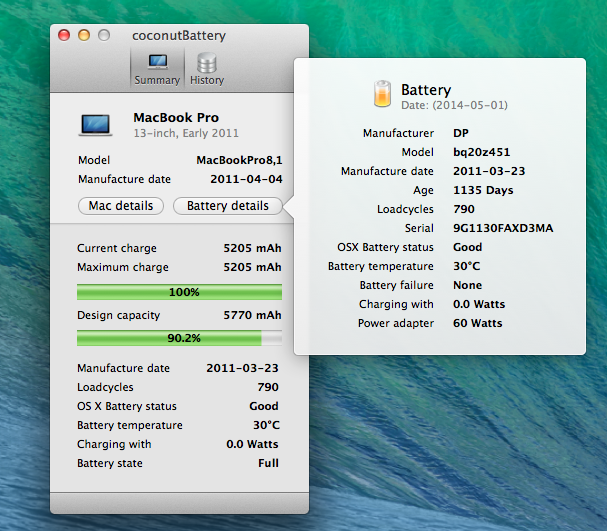
Task: Select the 2011-04-04 manufacture date
Action: pyautogui.click(x=246, y=179)
